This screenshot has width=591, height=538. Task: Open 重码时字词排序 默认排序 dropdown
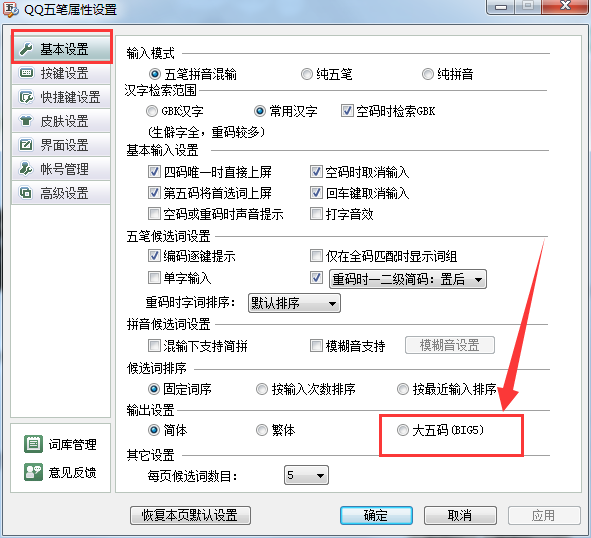click(x=294, y=303)
